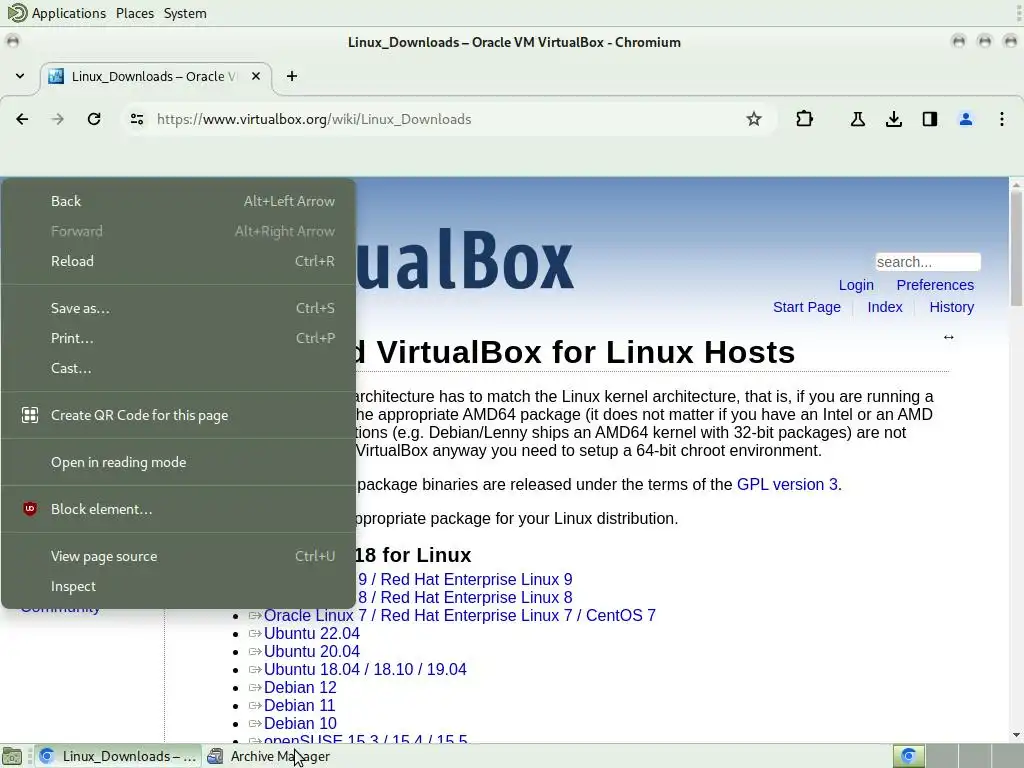Select Cast... from the context menu

click(x=178, y=368)
